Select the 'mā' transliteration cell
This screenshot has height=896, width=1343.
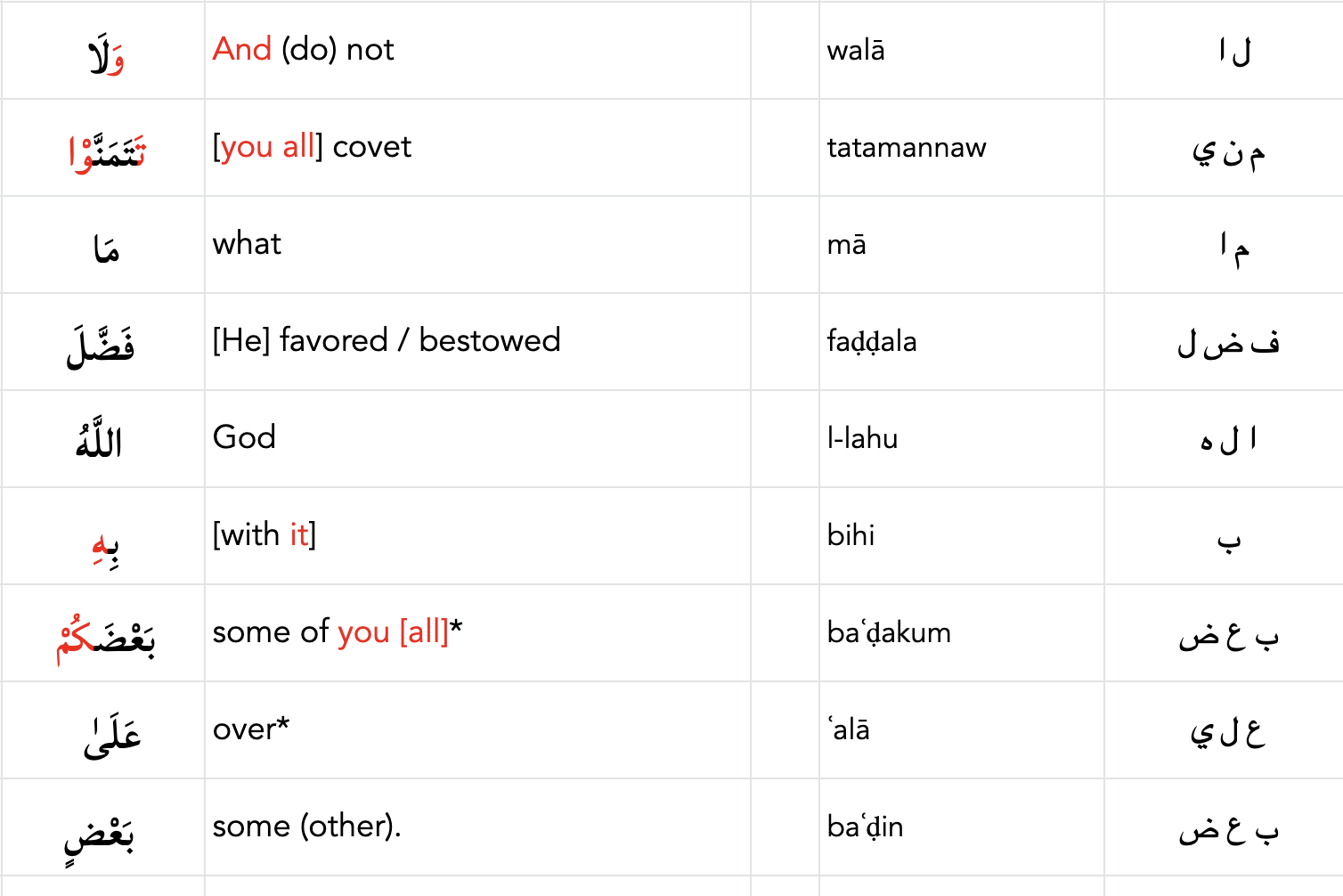click(846, 245)
